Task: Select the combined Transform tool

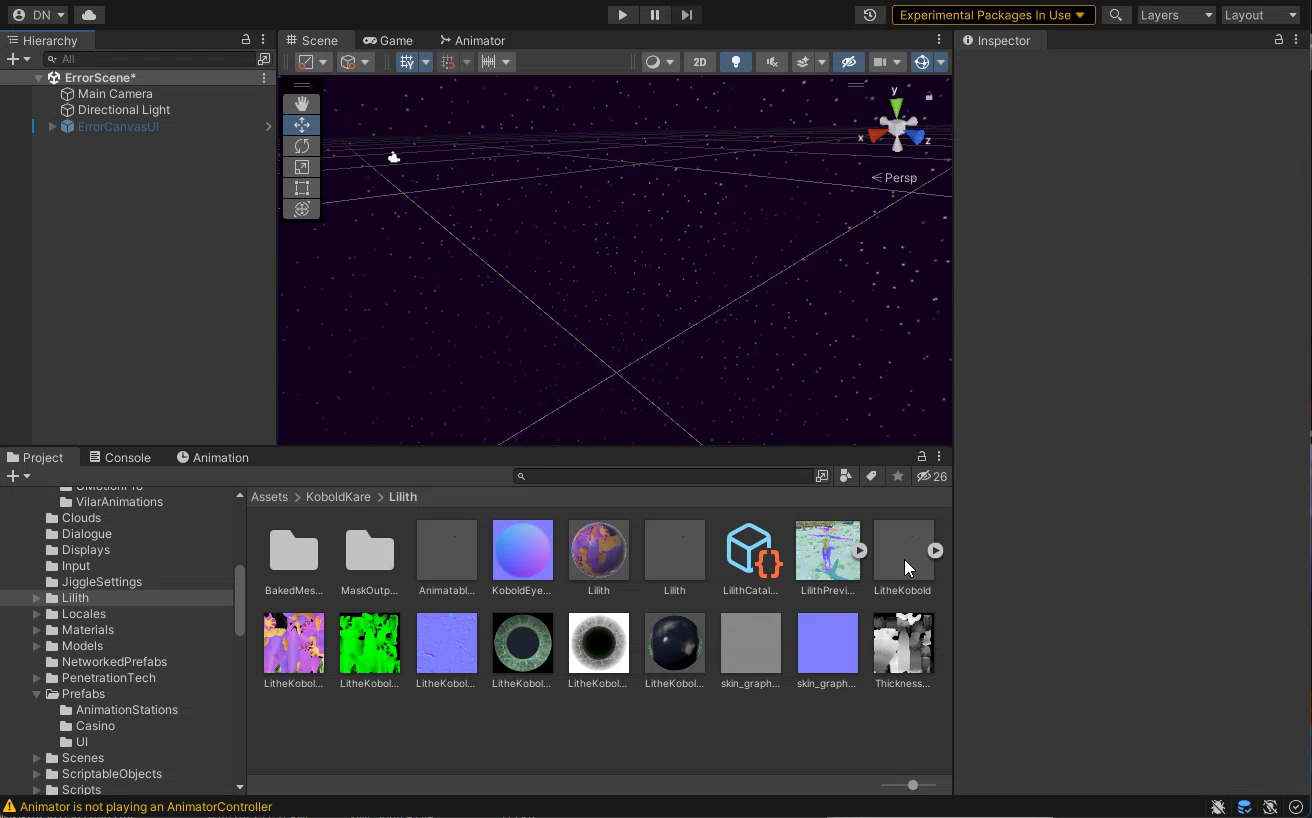Action: pyautogui.click(x=302, y=209)
